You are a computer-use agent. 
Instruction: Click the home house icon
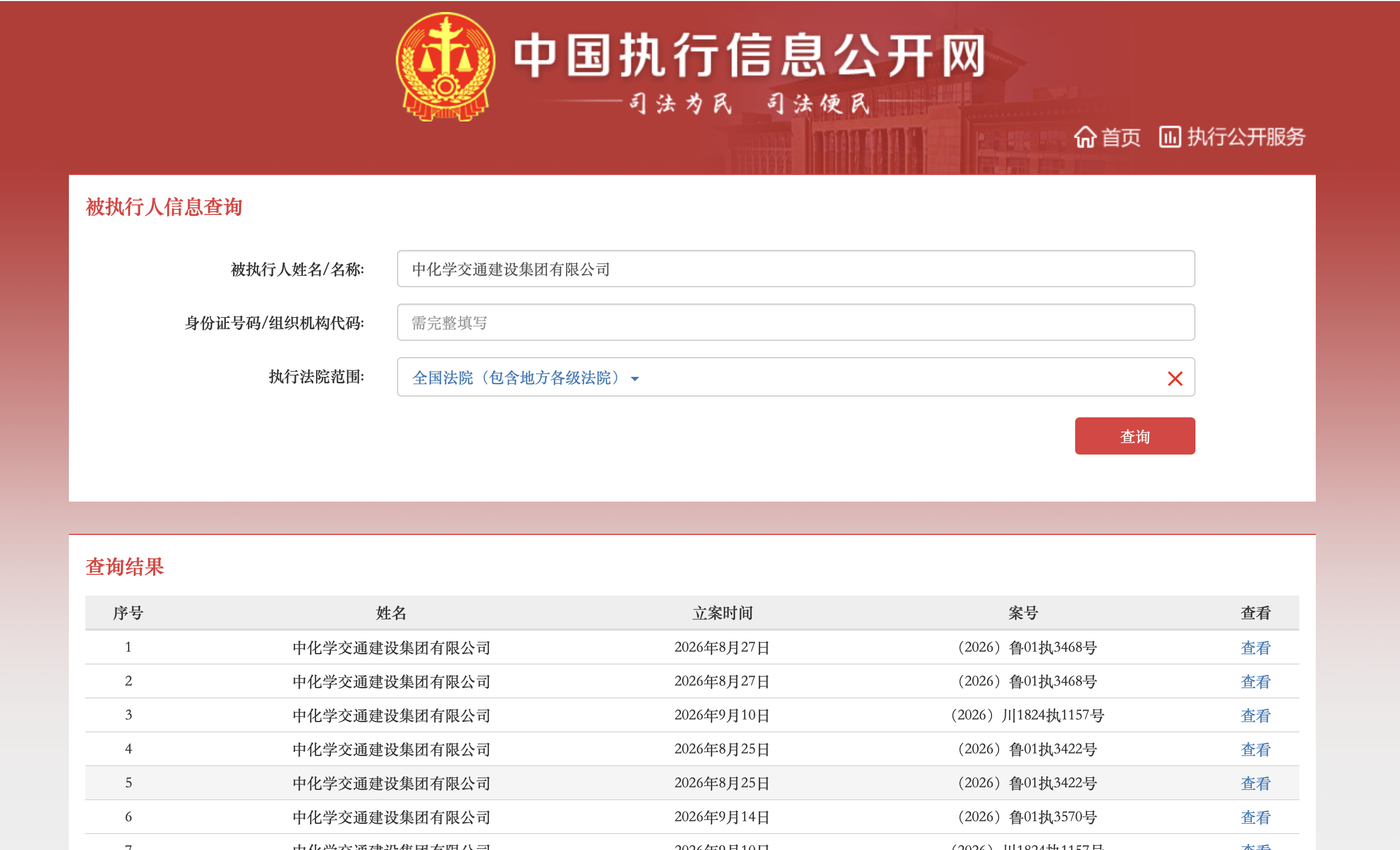pos(1084,137)
